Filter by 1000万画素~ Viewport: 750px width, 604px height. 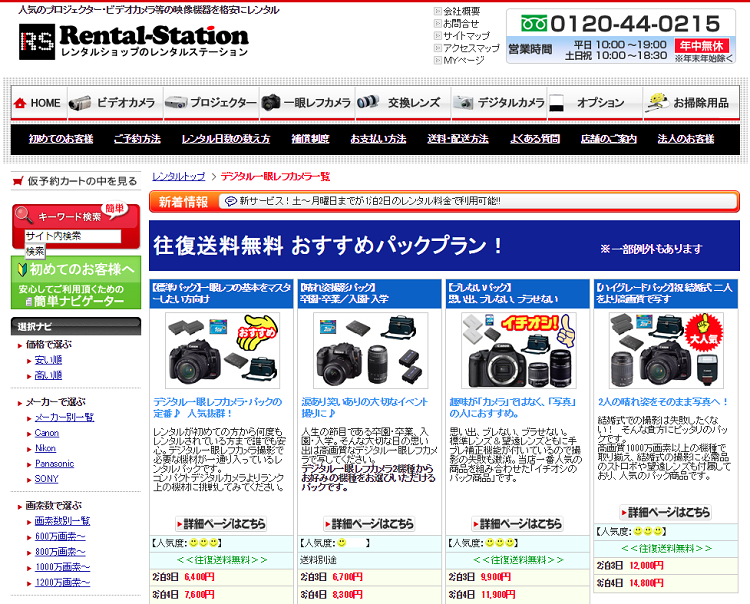click(62, 567)
